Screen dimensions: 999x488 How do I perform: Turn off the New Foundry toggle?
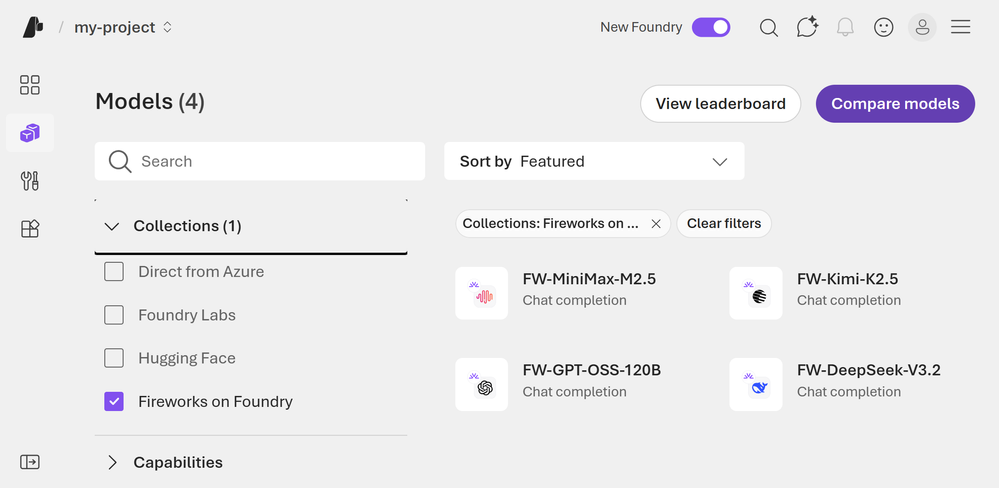(711, 28)
